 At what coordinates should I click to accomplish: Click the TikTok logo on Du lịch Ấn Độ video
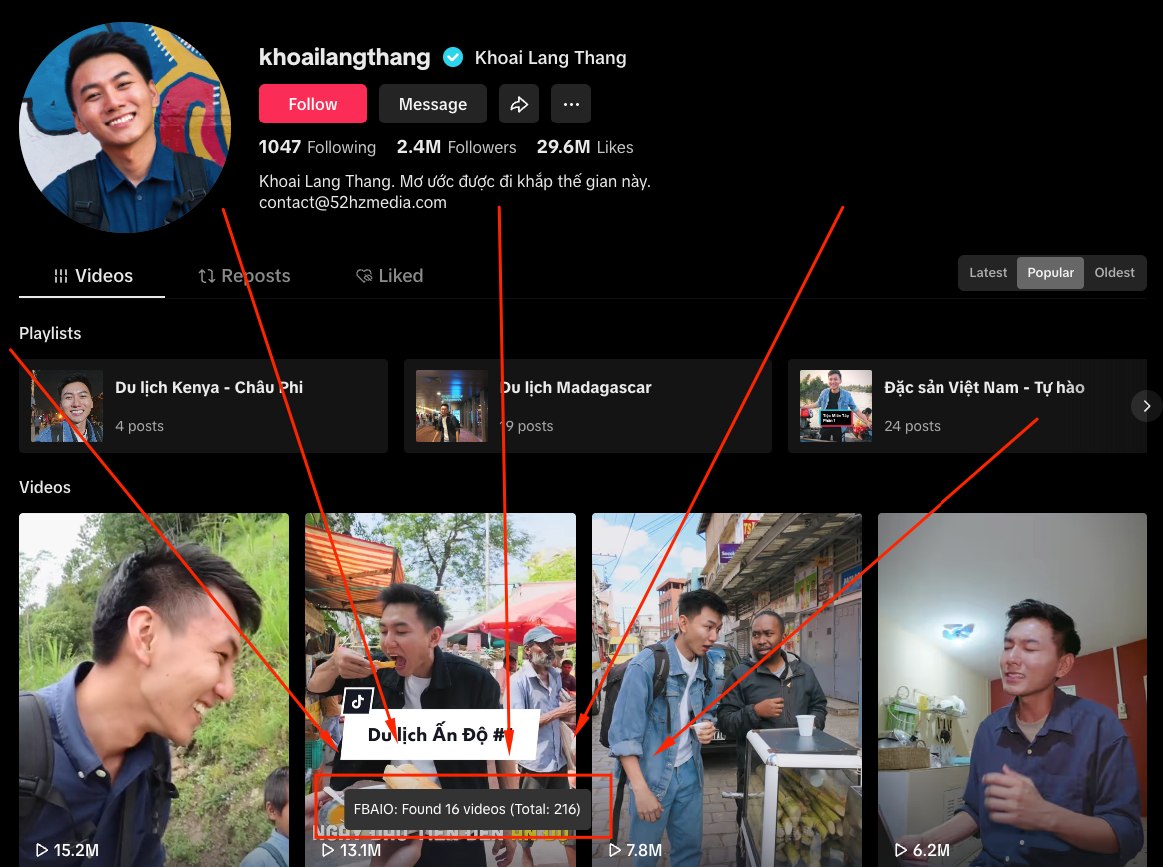coord(357,701)
